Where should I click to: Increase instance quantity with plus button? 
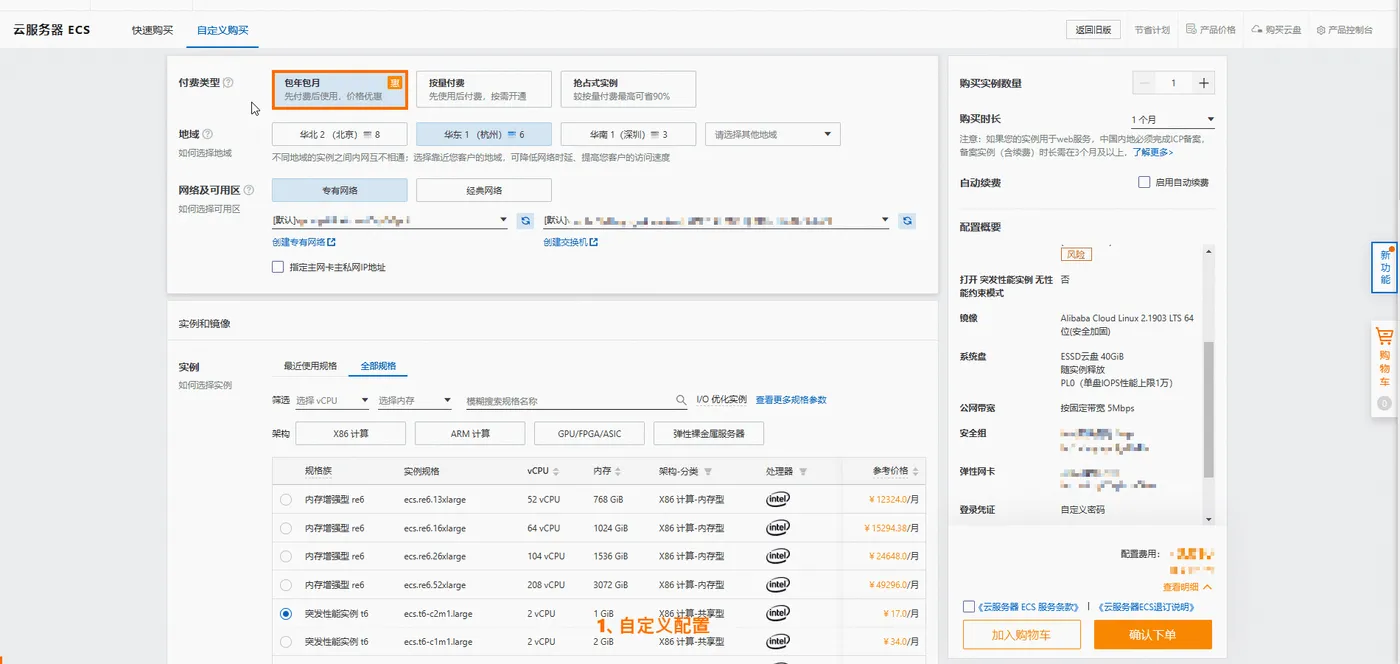click(x=1204, y=83)
